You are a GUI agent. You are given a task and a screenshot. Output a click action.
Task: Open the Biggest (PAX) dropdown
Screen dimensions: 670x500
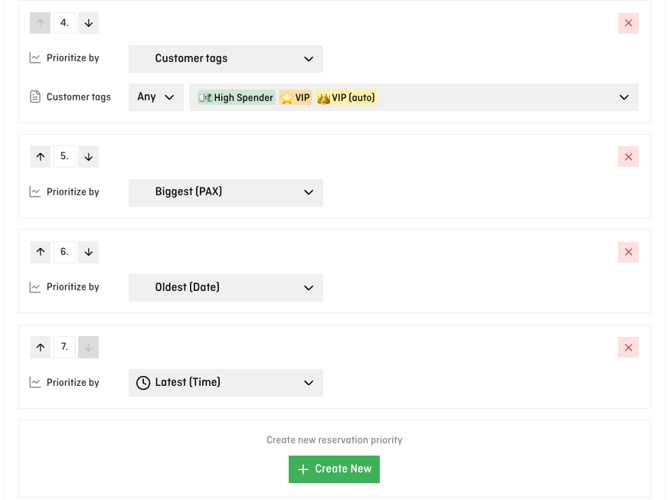[x=225, y=192]
